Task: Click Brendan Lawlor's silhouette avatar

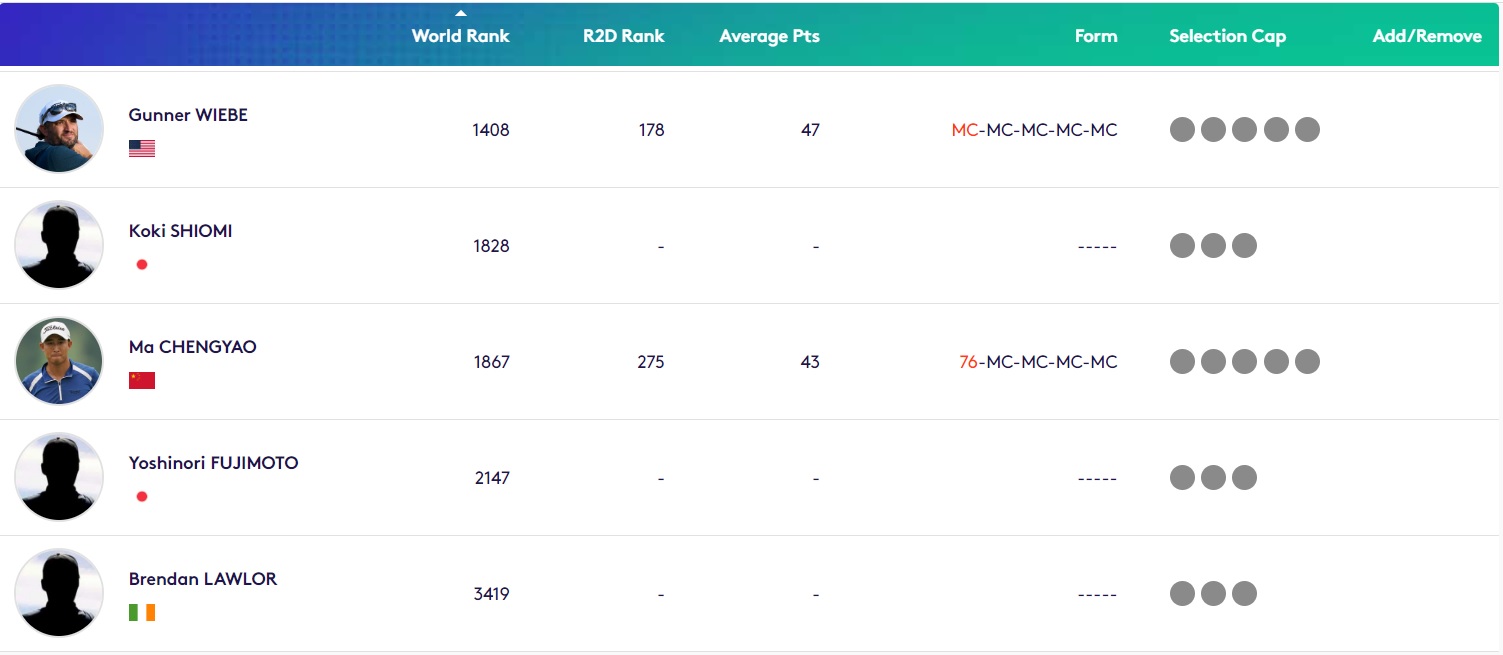Action: point(59,593)
